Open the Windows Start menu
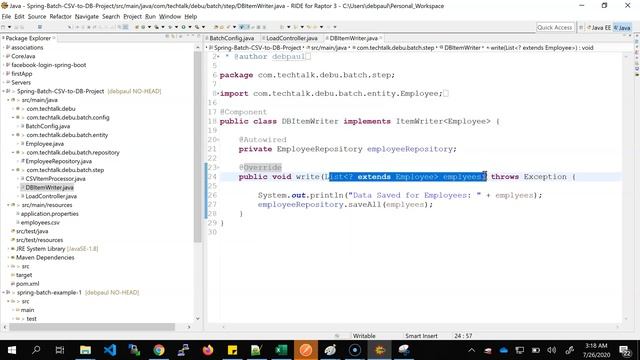The height and width of the screenshot is (360, 640). click(12, 350)
